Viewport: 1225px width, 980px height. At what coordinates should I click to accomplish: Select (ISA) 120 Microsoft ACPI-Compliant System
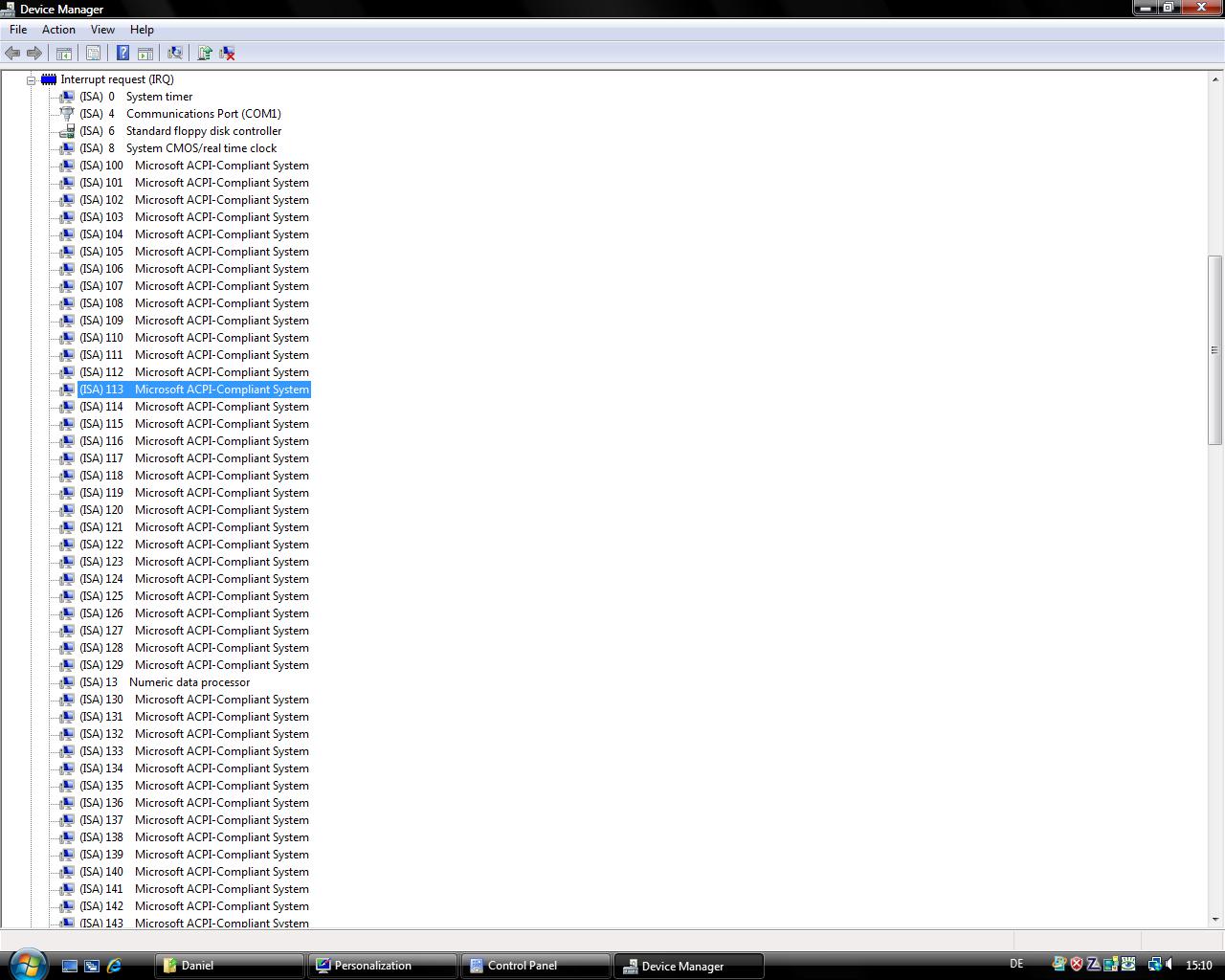(x=194, y=510)
